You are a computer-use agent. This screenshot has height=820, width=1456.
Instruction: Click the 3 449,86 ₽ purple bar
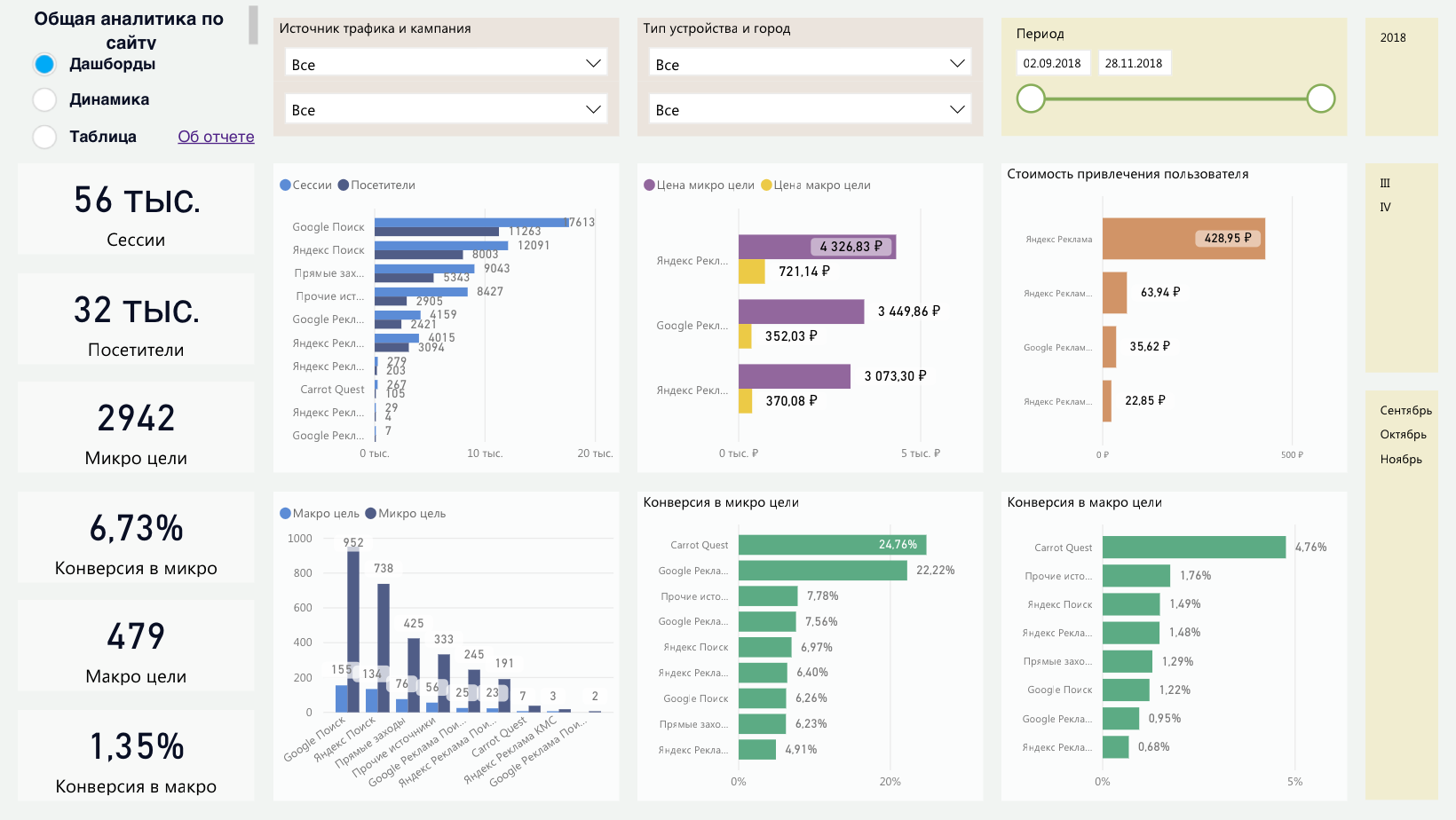point(801,311)
